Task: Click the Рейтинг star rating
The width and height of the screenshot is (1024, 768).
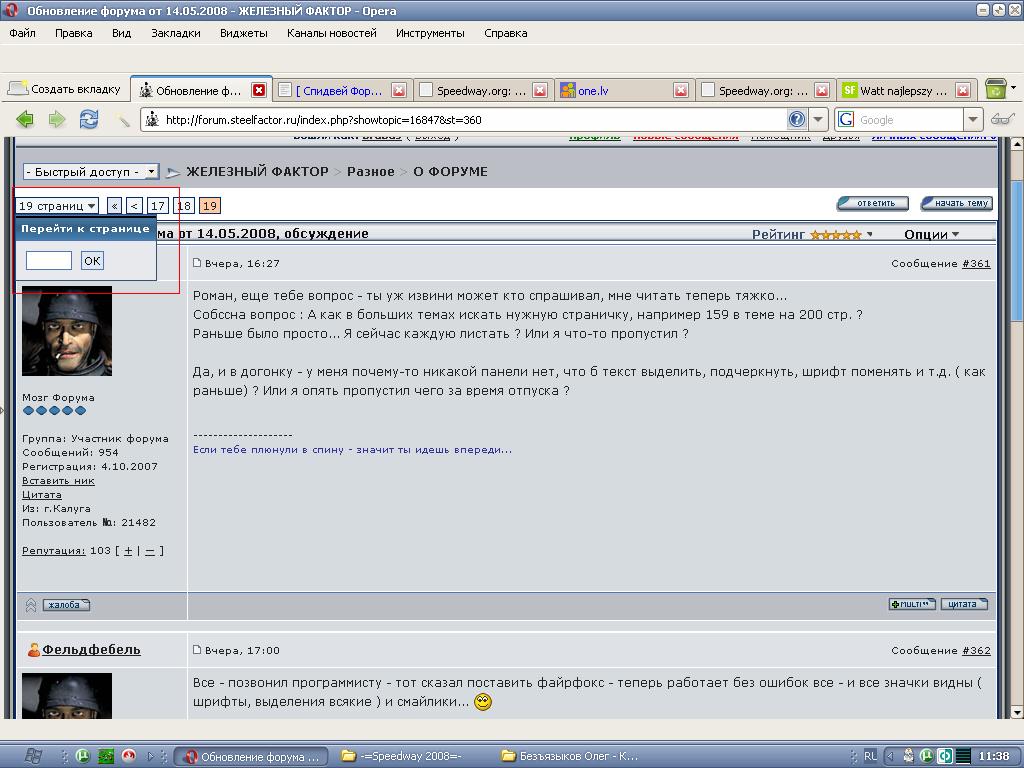Action: click(835, 234)
